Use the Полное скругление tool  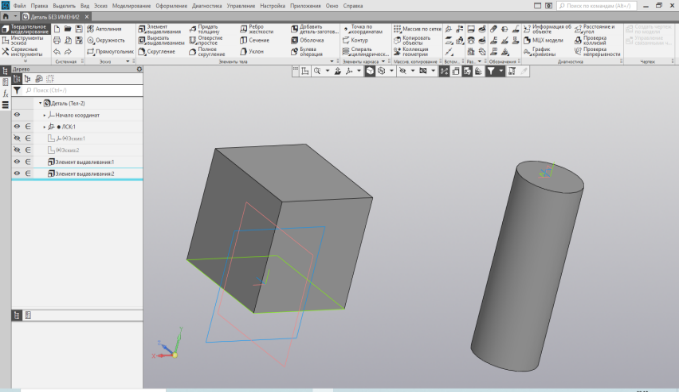click(x=207, y=52)
